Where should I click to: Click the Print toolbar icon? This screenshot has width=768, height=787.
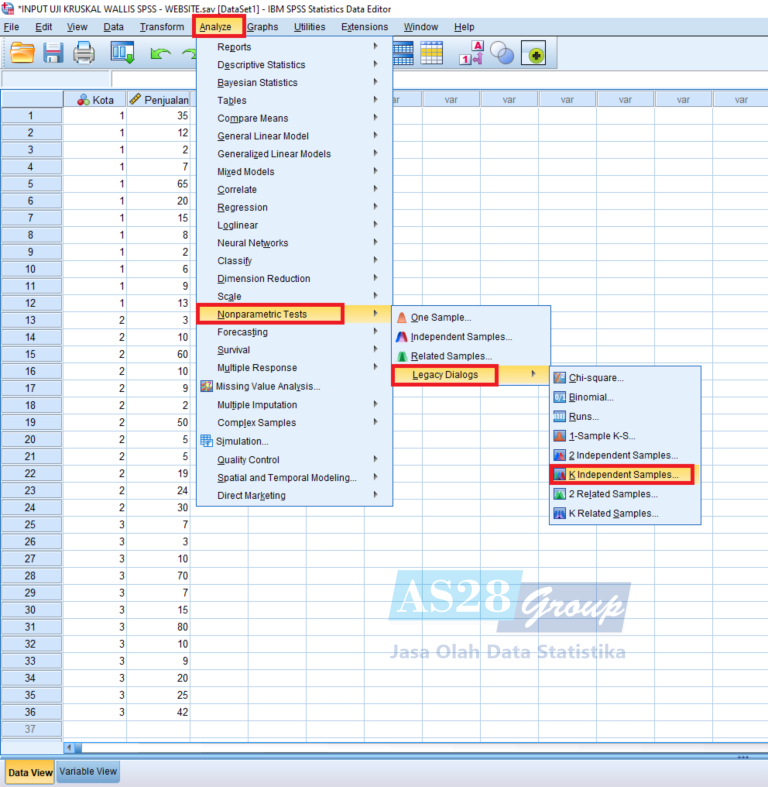(84, 54)
